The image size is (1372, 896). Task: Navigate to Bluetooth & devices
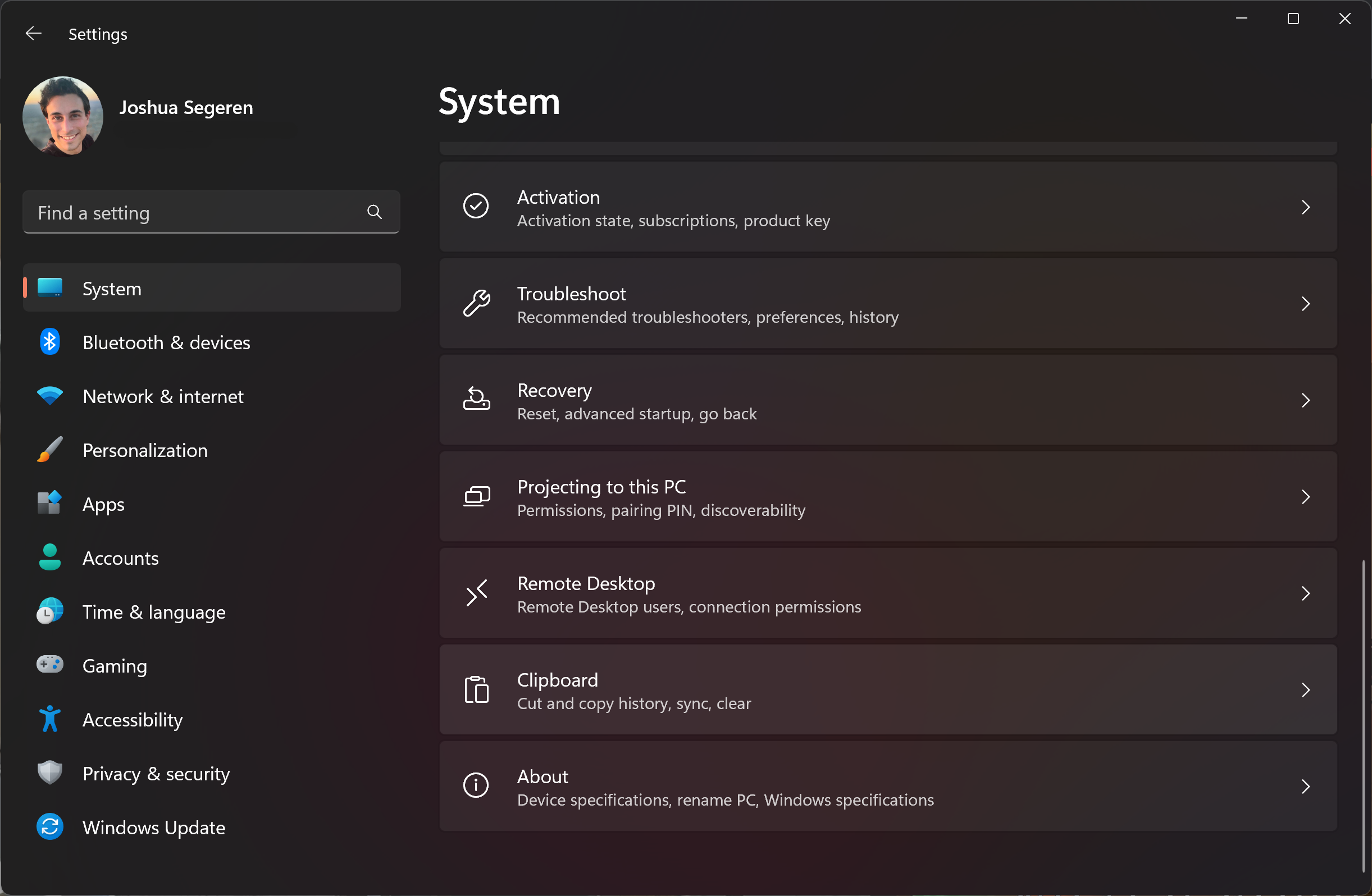(166, 342)
